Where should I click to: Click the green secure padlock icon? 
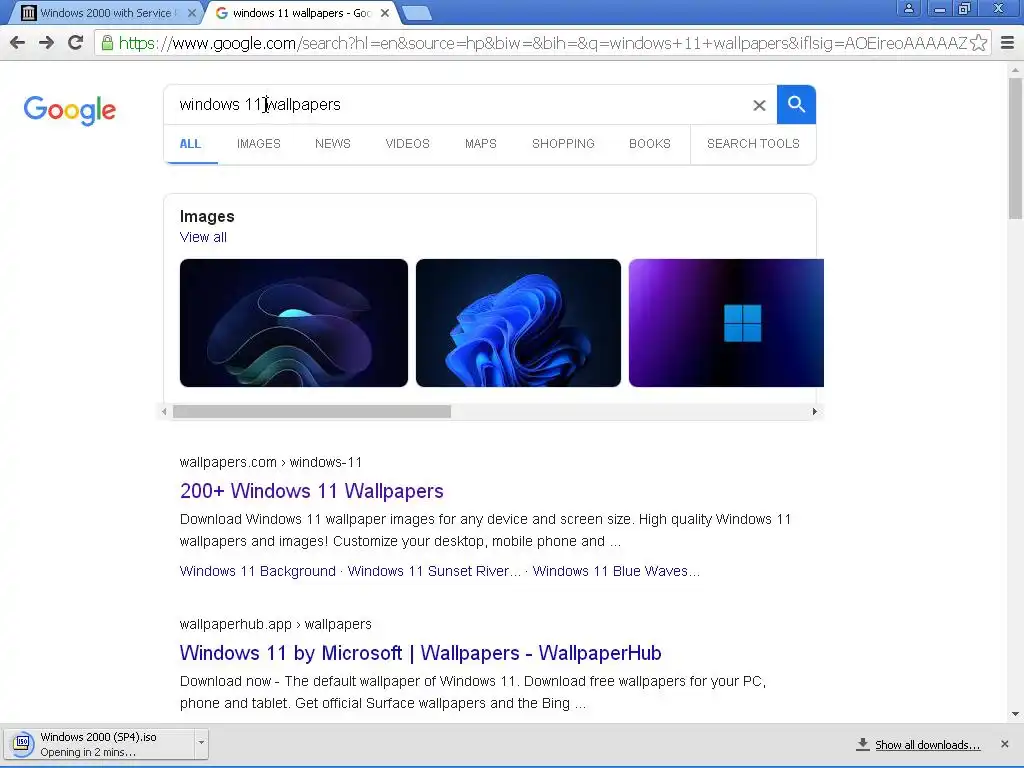pyautogui.click(x=107, y=43)
